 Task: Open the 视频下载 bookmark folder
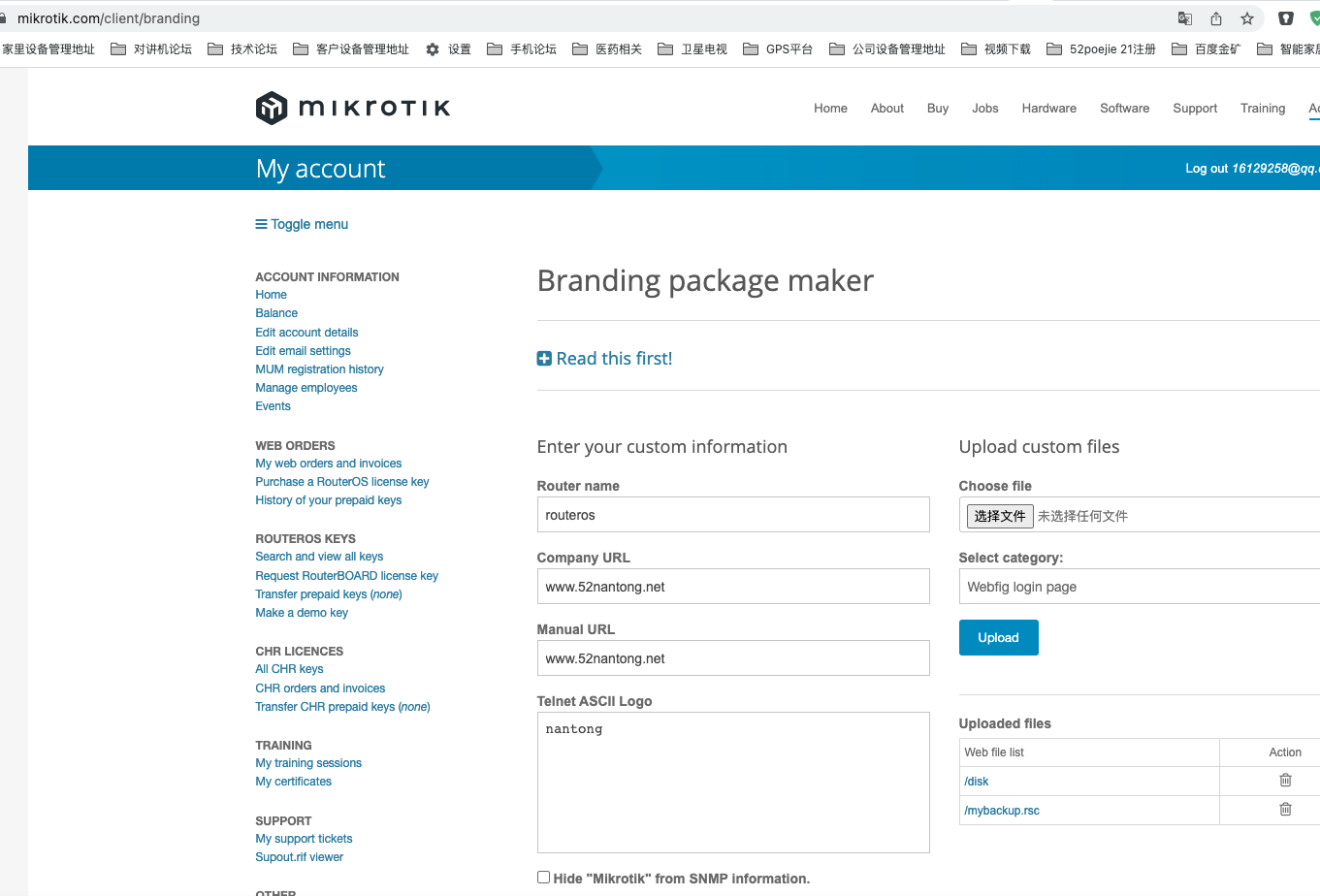pyautogui.click(x=996, y=49)
